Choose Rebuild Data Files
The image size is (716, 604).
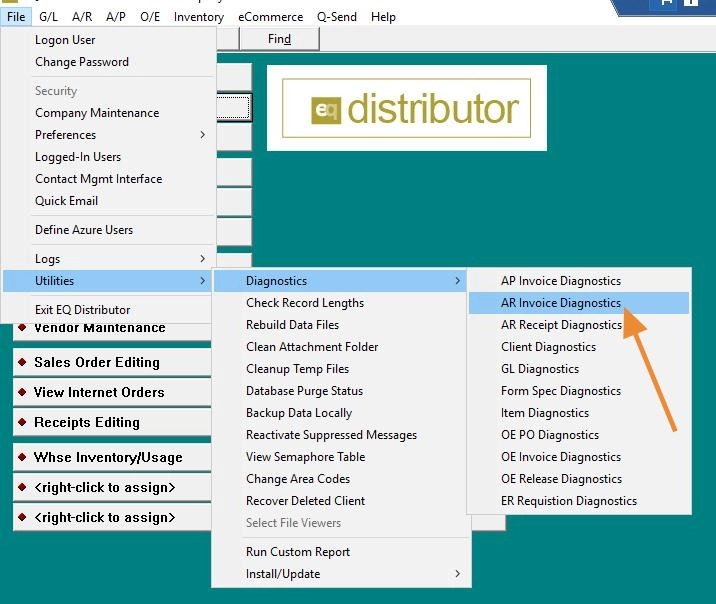[340, 325]
